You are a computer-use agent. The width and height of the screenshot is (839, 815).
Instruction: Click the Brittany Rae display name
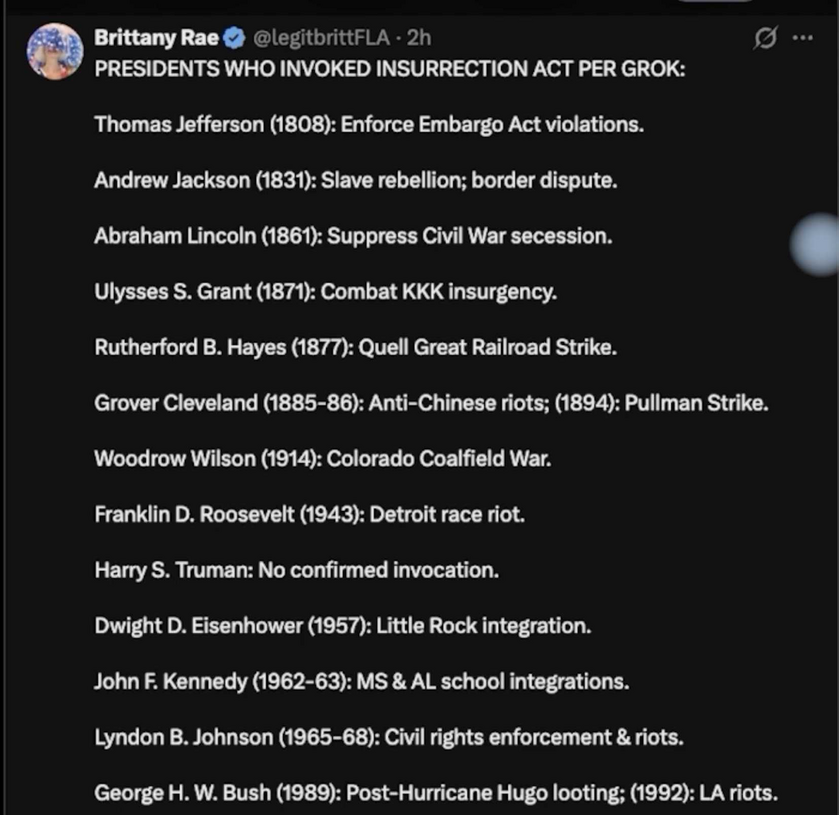coord(157,39)
